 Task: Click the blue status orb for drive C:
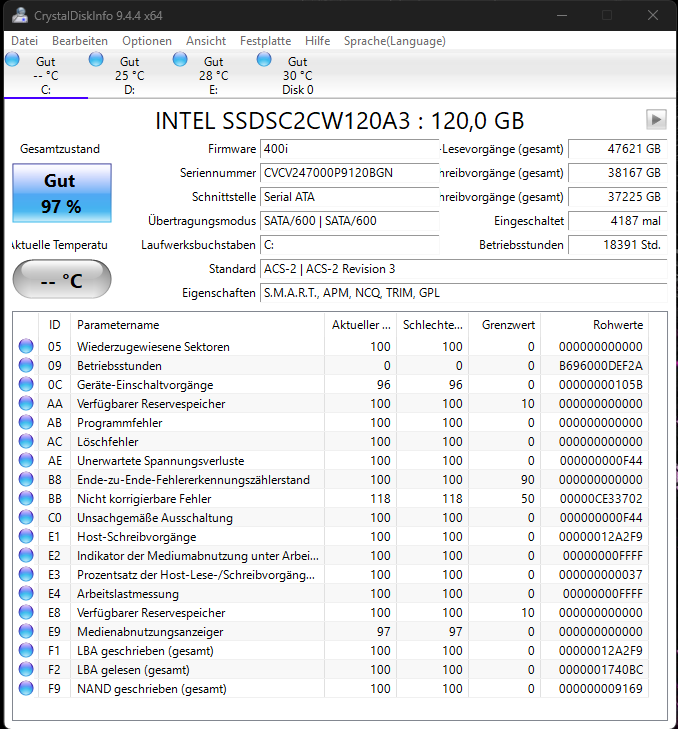pos(13,60)
